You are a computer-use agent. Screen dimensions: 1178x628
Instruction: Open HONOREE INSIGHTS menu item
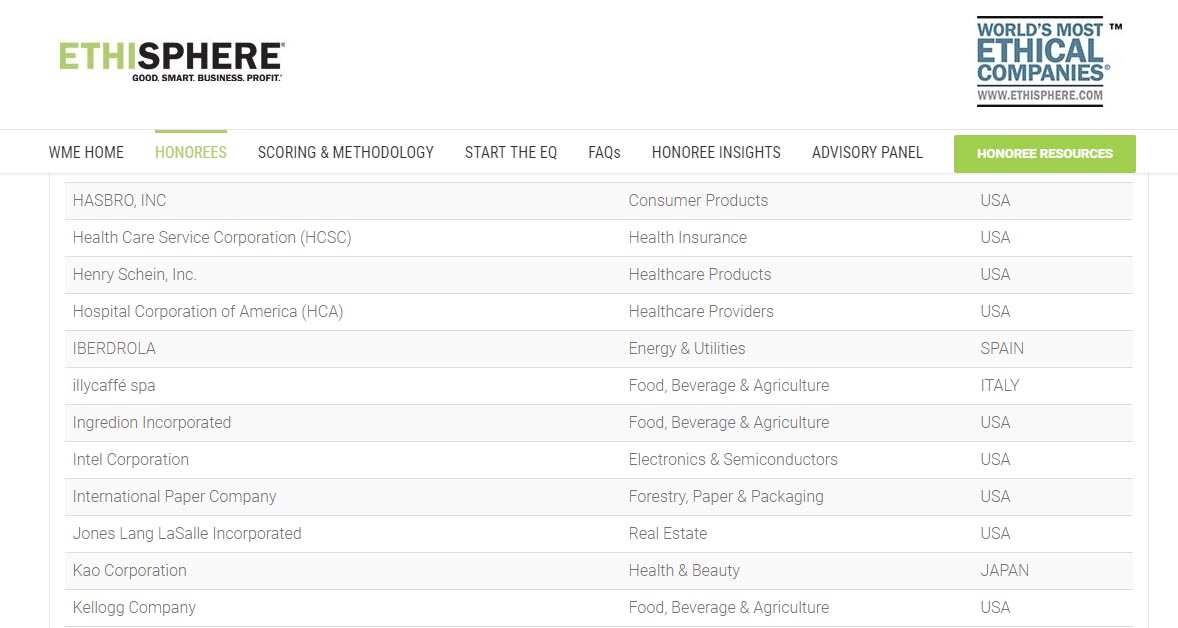pyautogui.click(x=716, y=153)
